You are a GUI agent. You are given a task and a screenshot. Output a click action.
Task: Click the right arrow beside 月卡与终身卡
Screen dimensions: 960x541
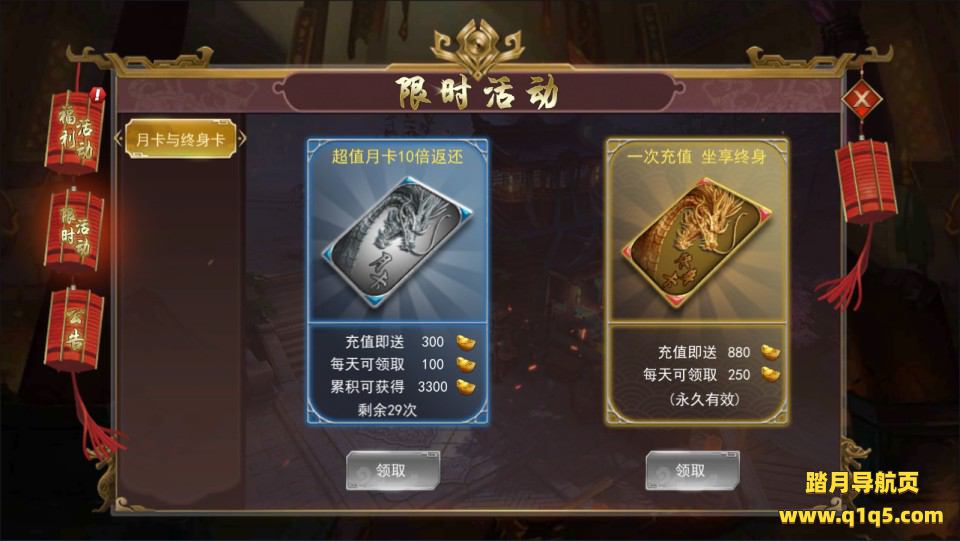click(x=242, y=139)
